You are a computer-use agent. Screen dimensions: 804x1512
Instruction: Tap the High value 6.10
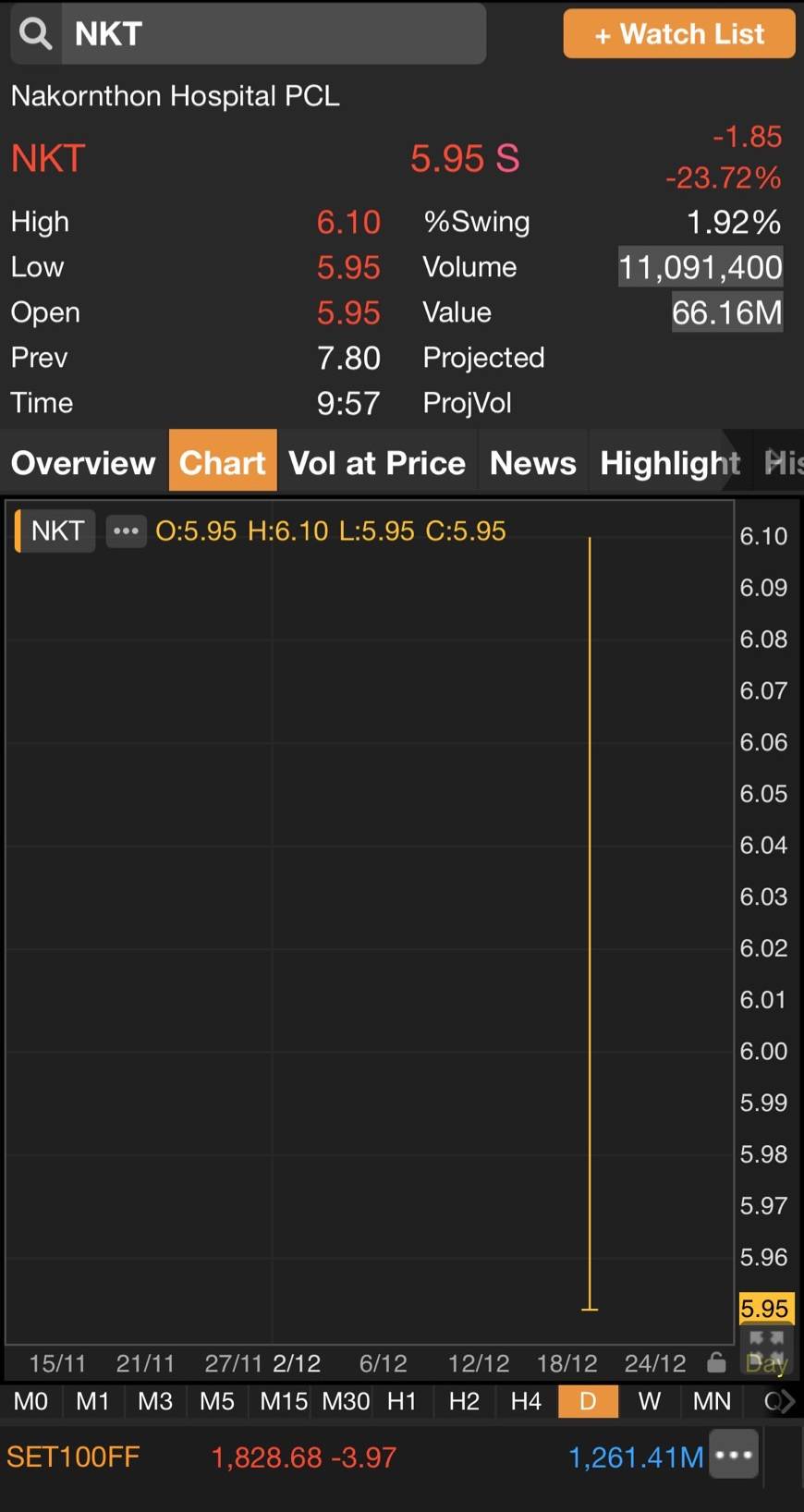coord(348,222)
